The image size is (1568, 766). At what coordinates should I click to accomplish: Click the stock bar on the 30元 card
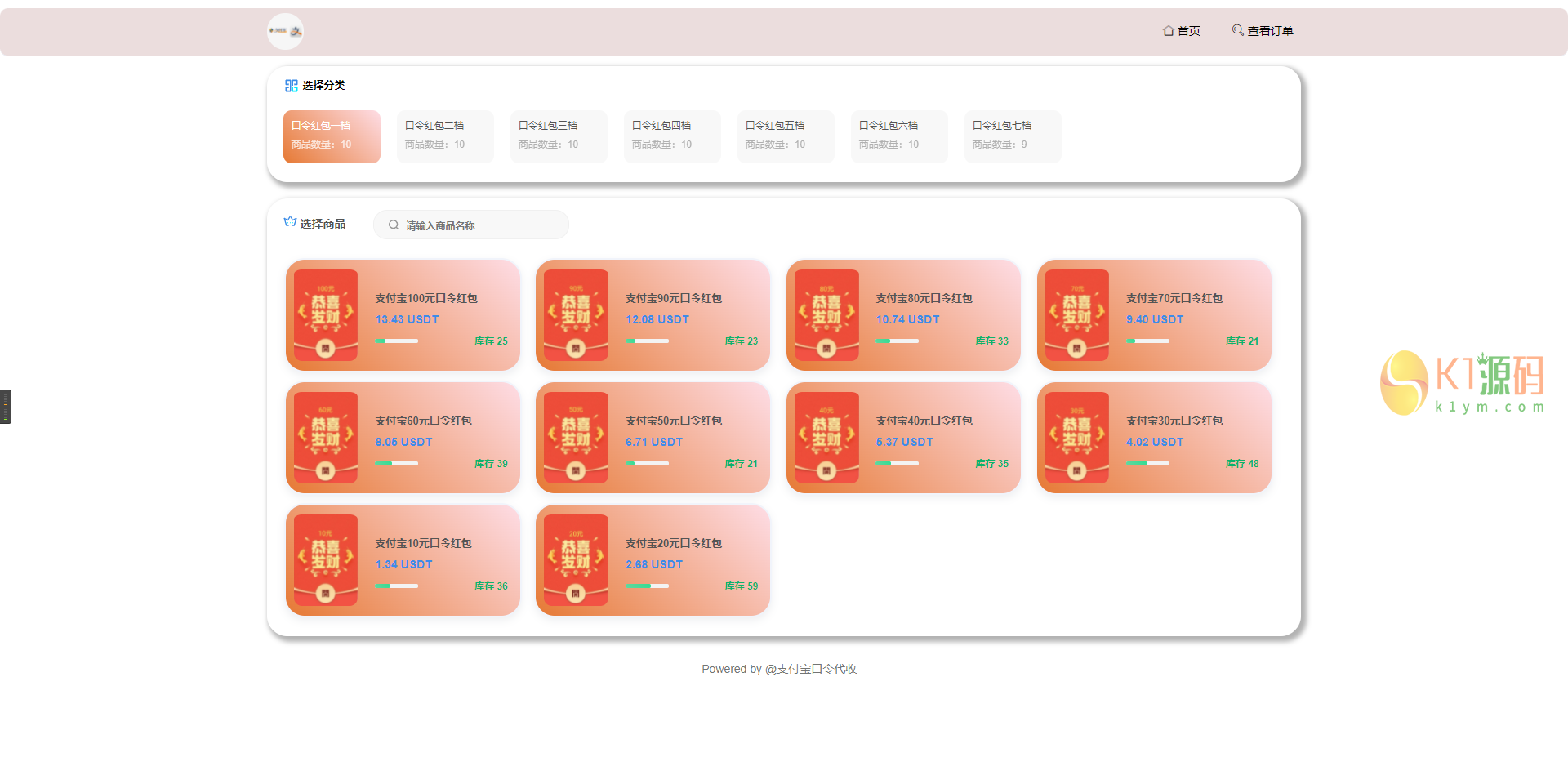pos(1147,463)
